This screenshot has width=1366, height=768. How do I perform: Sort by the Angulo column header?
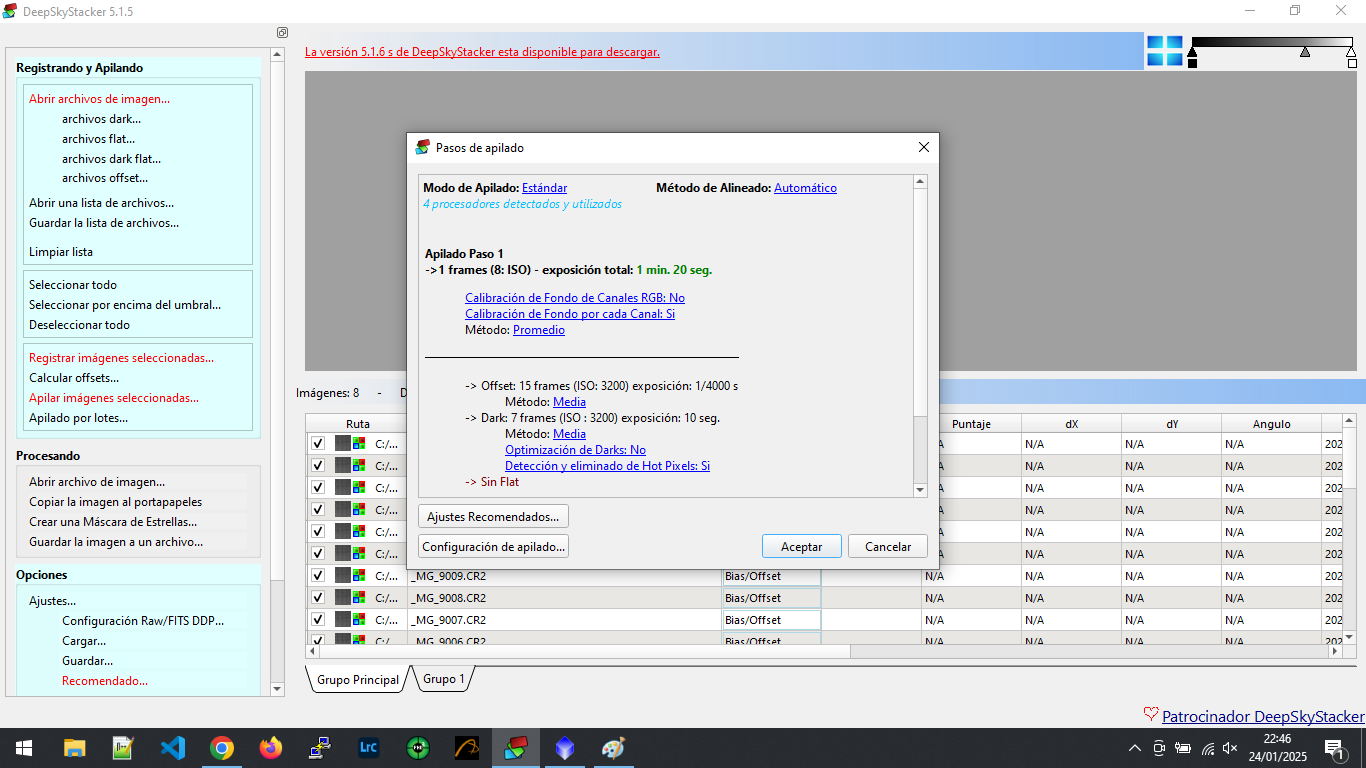(x=1271, y=424)
